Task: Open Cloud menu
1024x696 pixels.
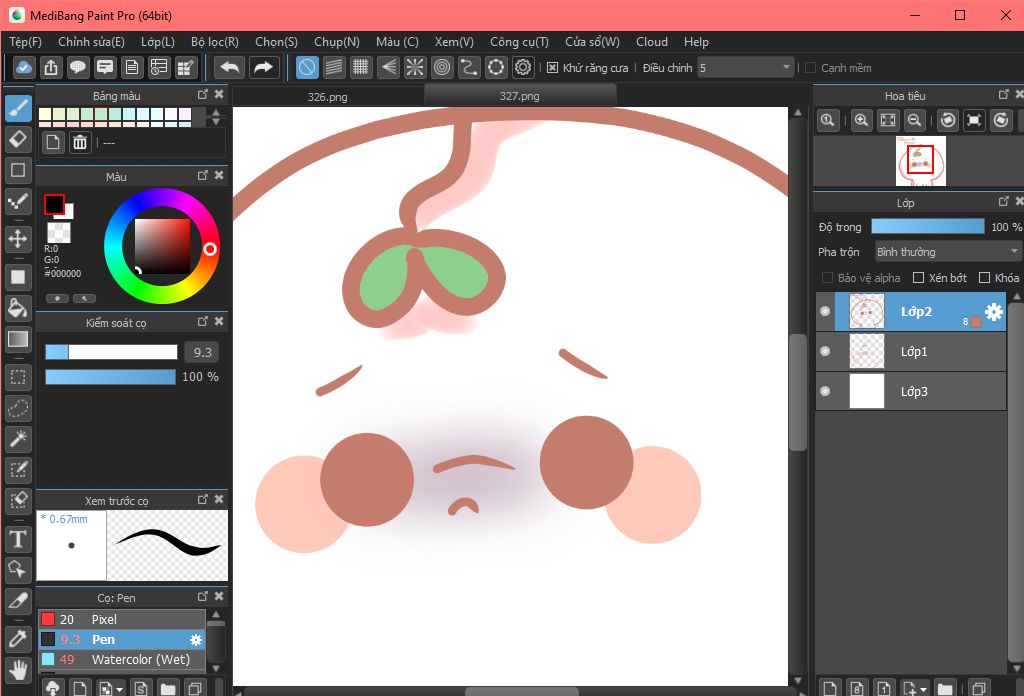Action: (x=652, y=42)
